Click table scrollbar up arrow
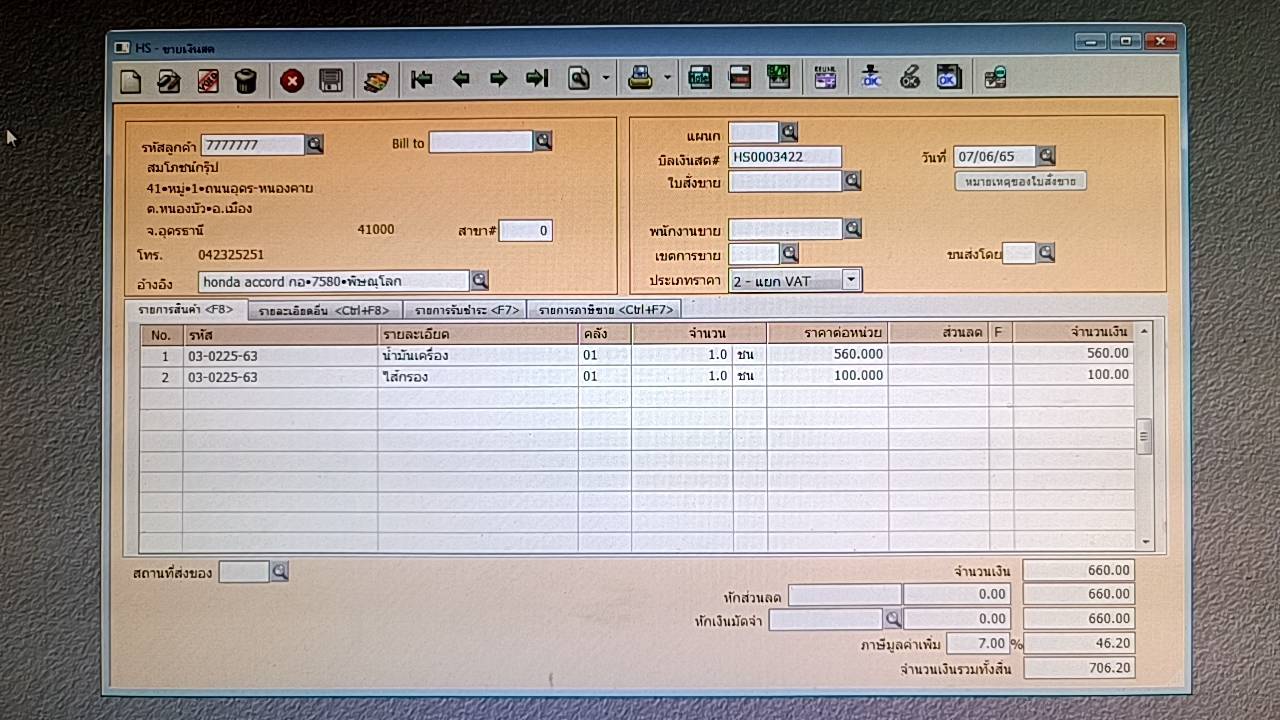Viewport: 1280px width, 720px height. pos(1145,330)
